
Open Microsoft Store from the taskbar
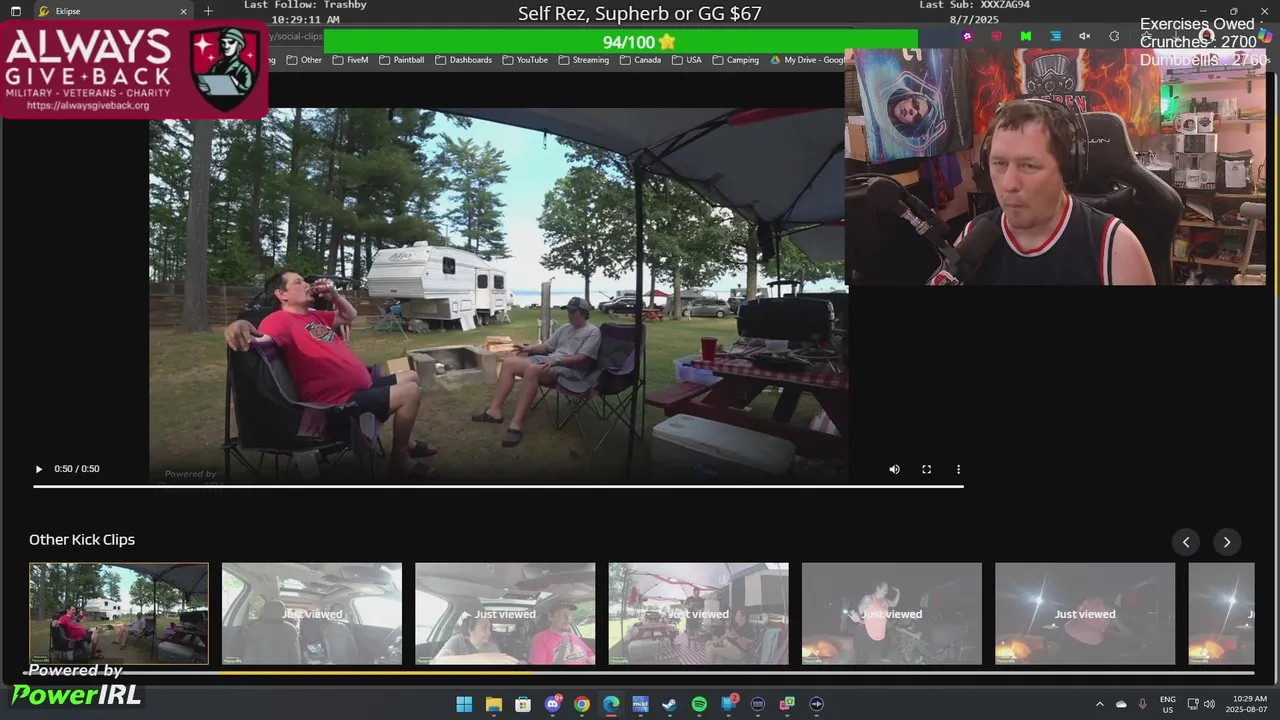[x=523, y=704]
